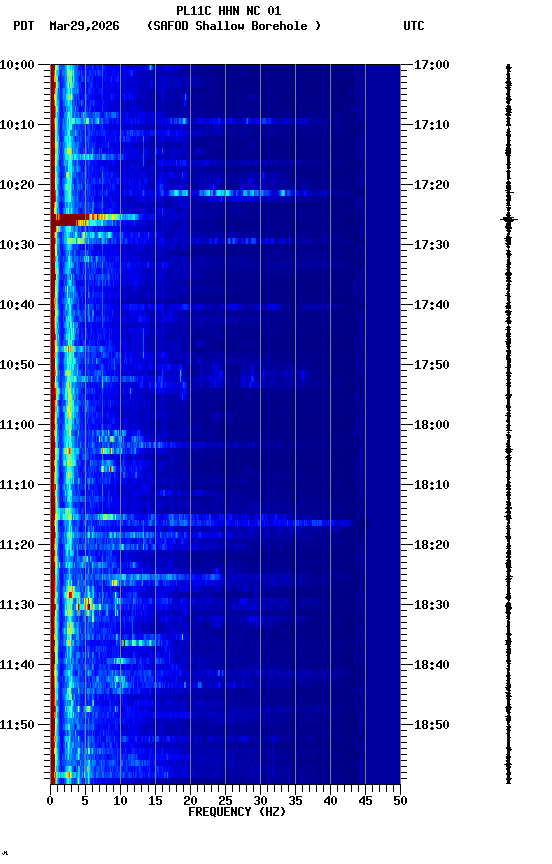Click the 18:20 UTC time label
Viewport: 552px width, 864px height.
(432, 545)
